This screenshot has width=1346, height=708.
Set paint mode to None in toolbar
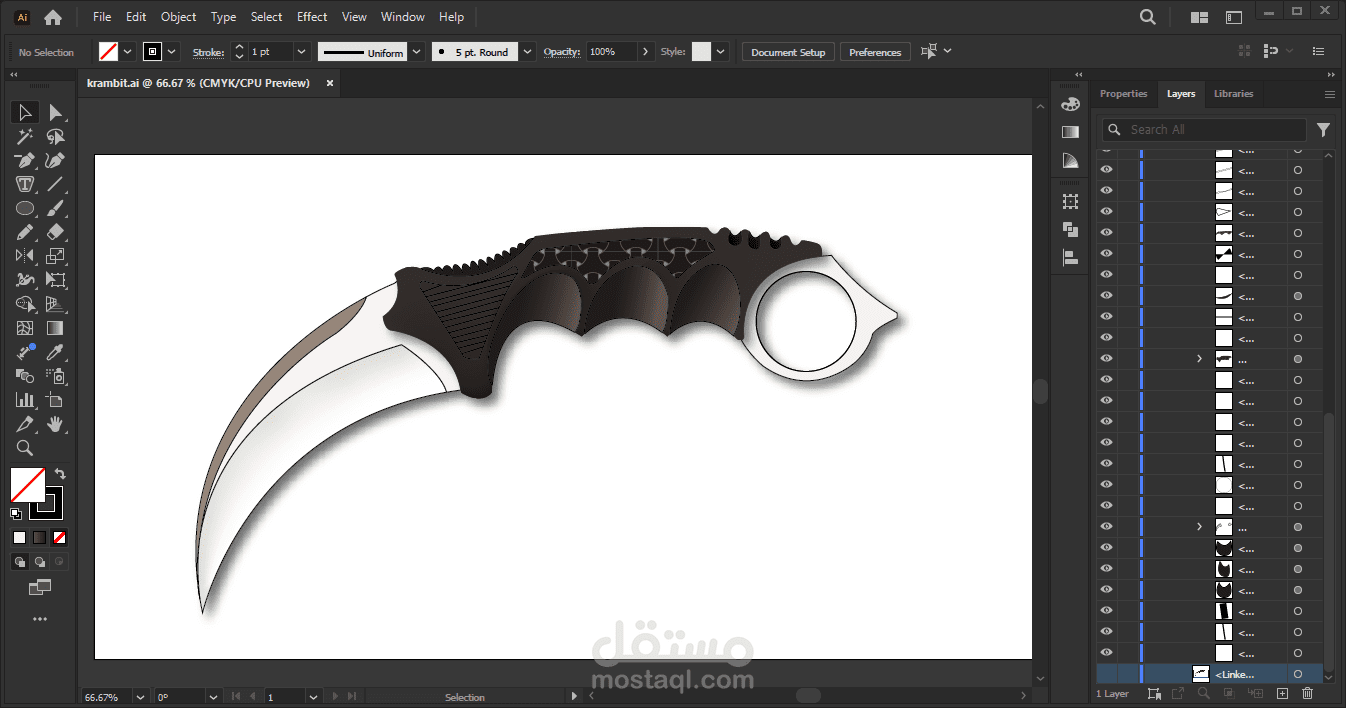pyautogui.click(x=59, y=537)
